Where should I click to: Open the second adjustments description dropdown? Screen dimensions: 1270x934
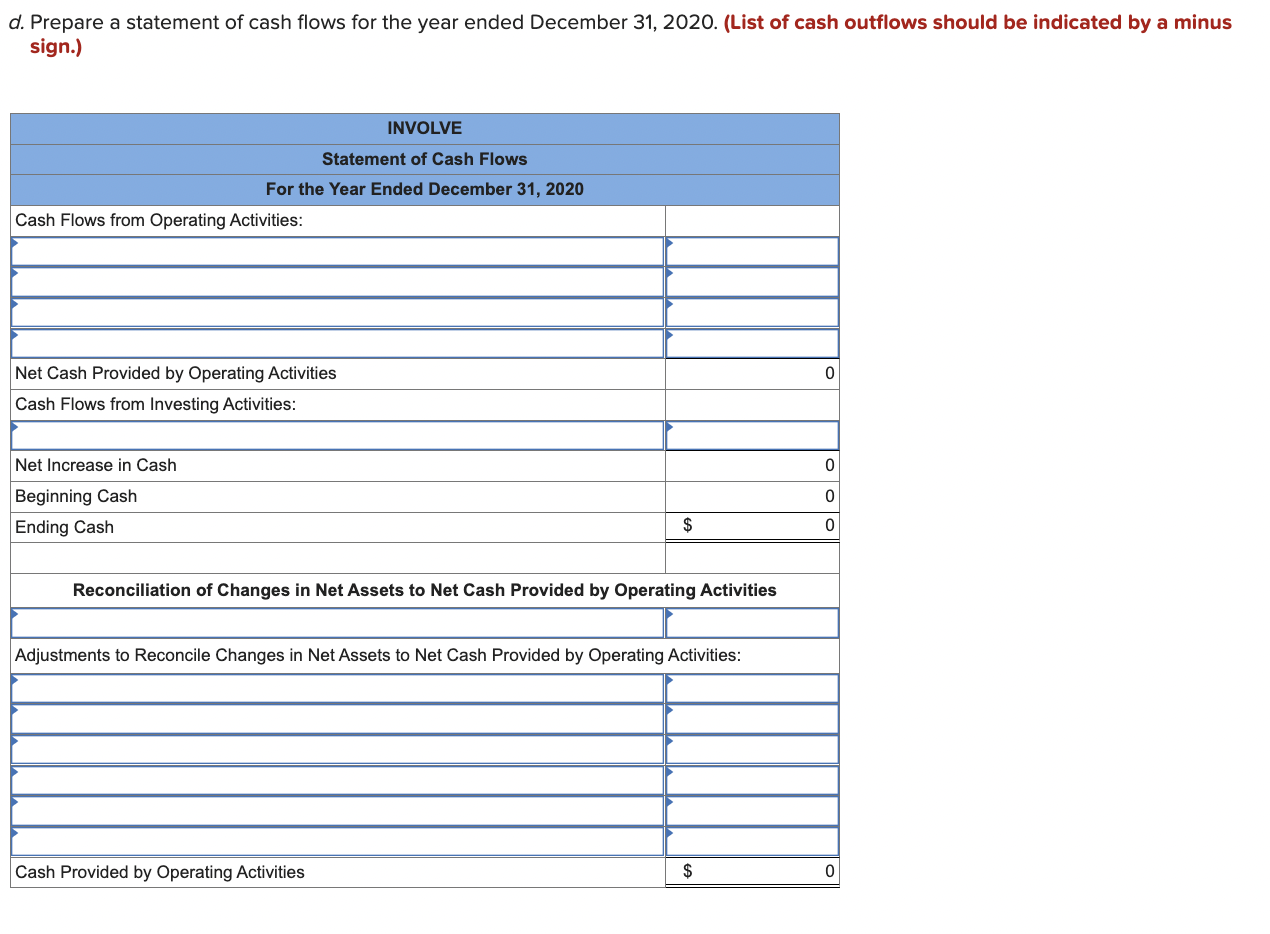(x=336, y=718)
